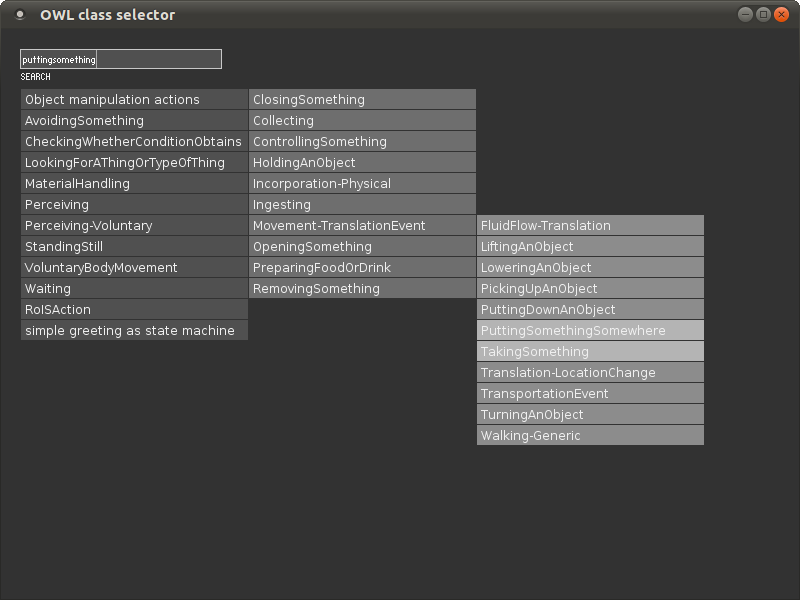This screenshot has height=600, width=800.
Task: Click the search input field
Action: click(x=120, y=59)
